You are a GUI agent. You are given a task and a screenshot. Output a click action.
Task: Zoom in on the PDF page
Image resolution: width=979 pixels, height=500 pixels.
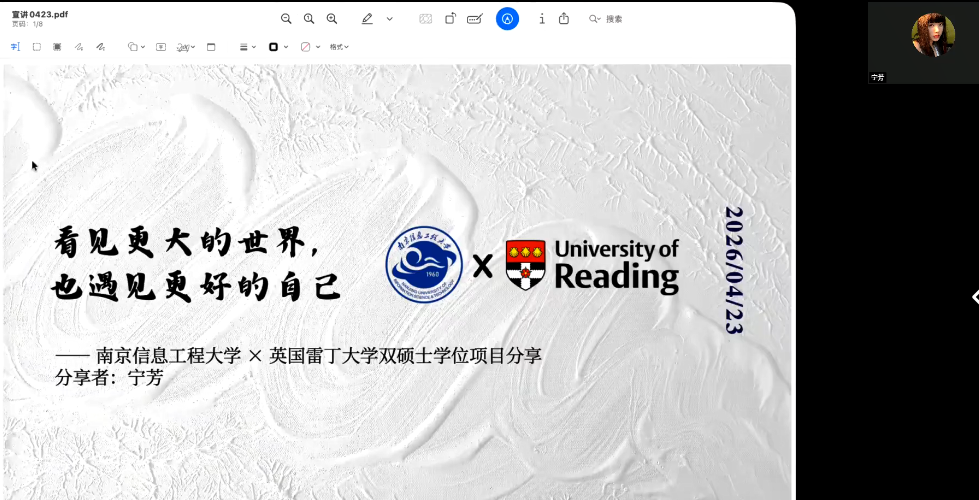[x=332, y=19]
